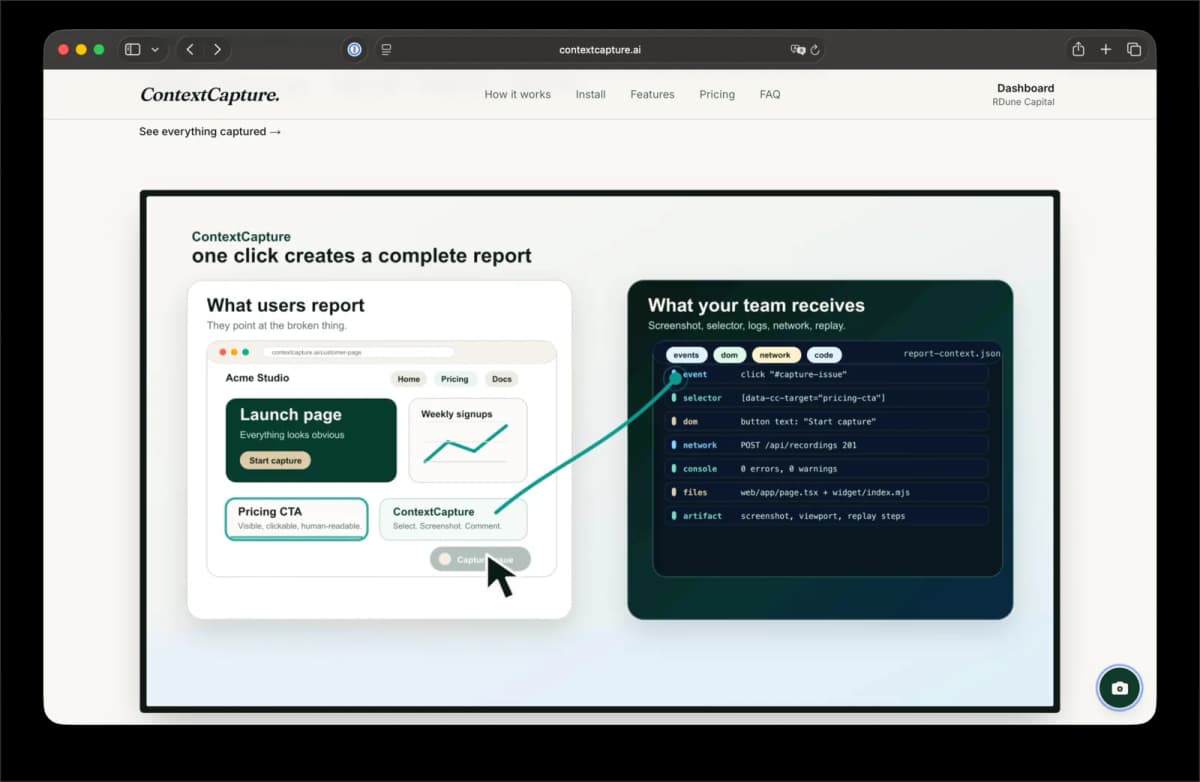
Task: Click the files row 'web/app/page.tsx'
Action: click(x=826, y=492)
